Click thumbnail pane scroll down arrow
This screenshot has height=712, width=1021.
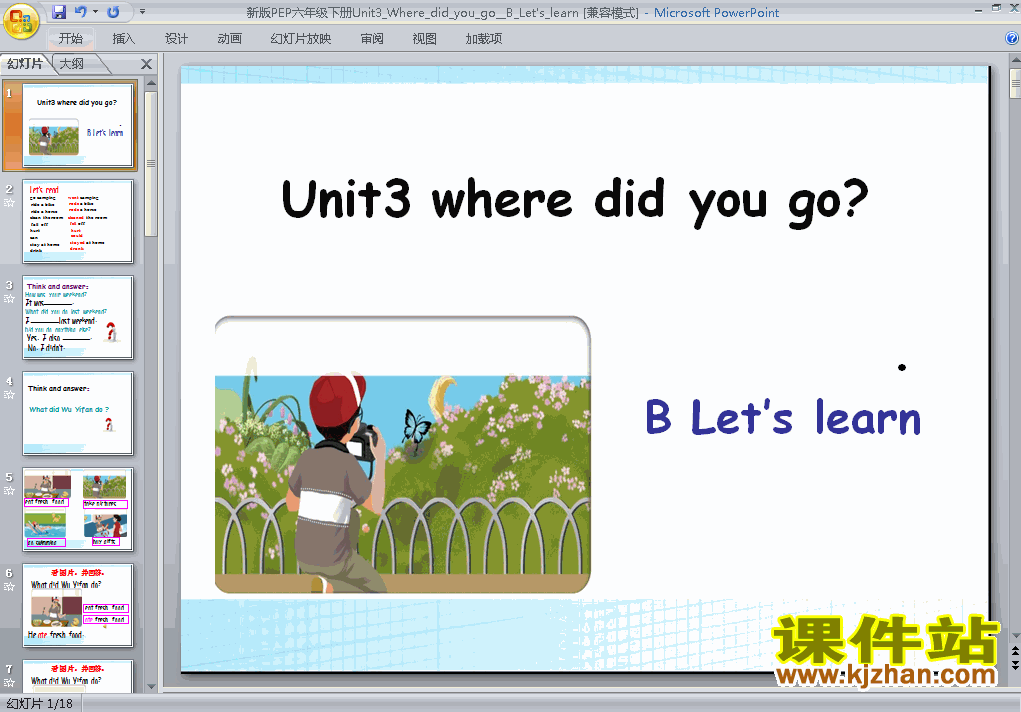point(151,687)
